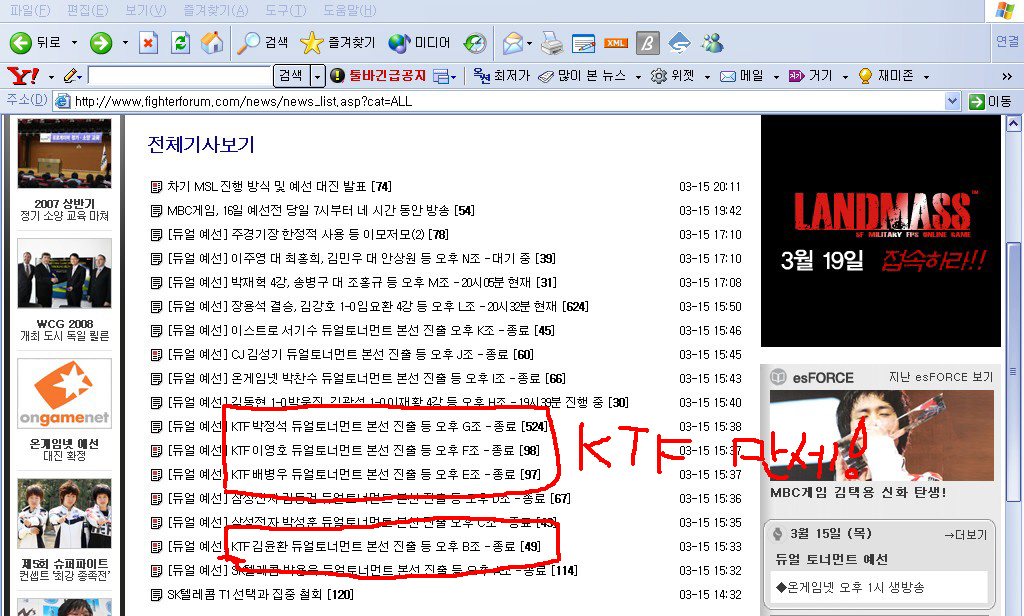Show more Yahoo toolbar items with the » chevron
Viewport: 1024px width, 616px height.
tap(1006, 77)
